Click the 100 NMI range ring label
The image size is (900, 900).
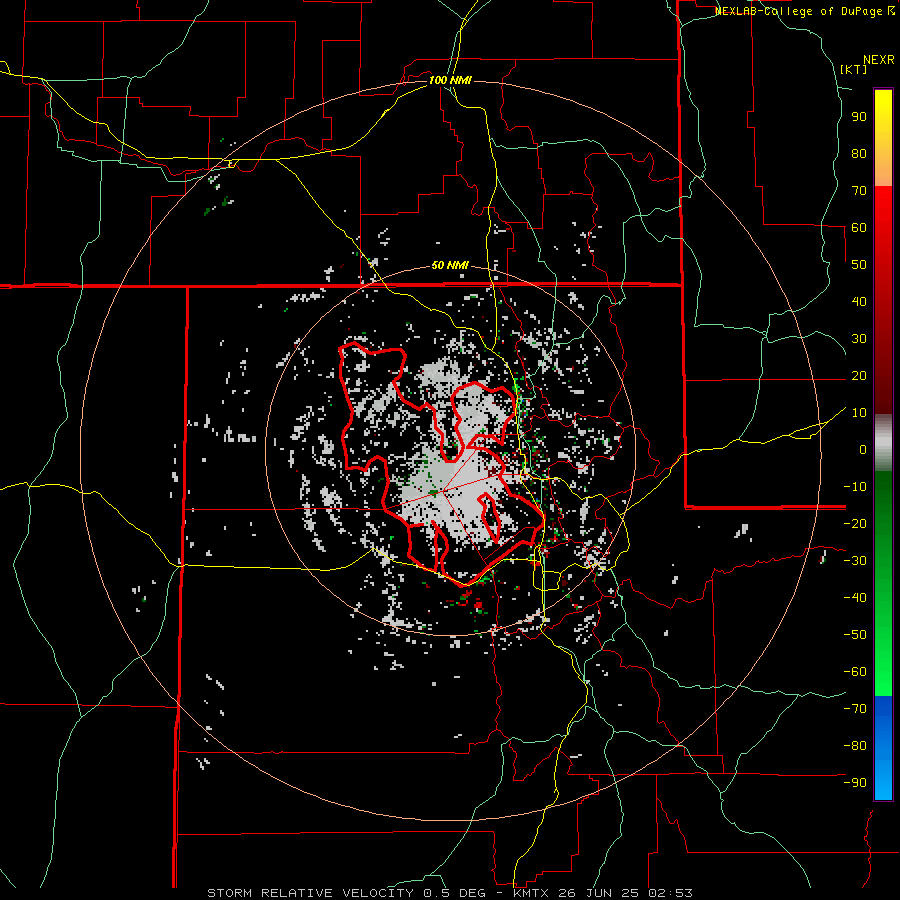click(450, 80)
